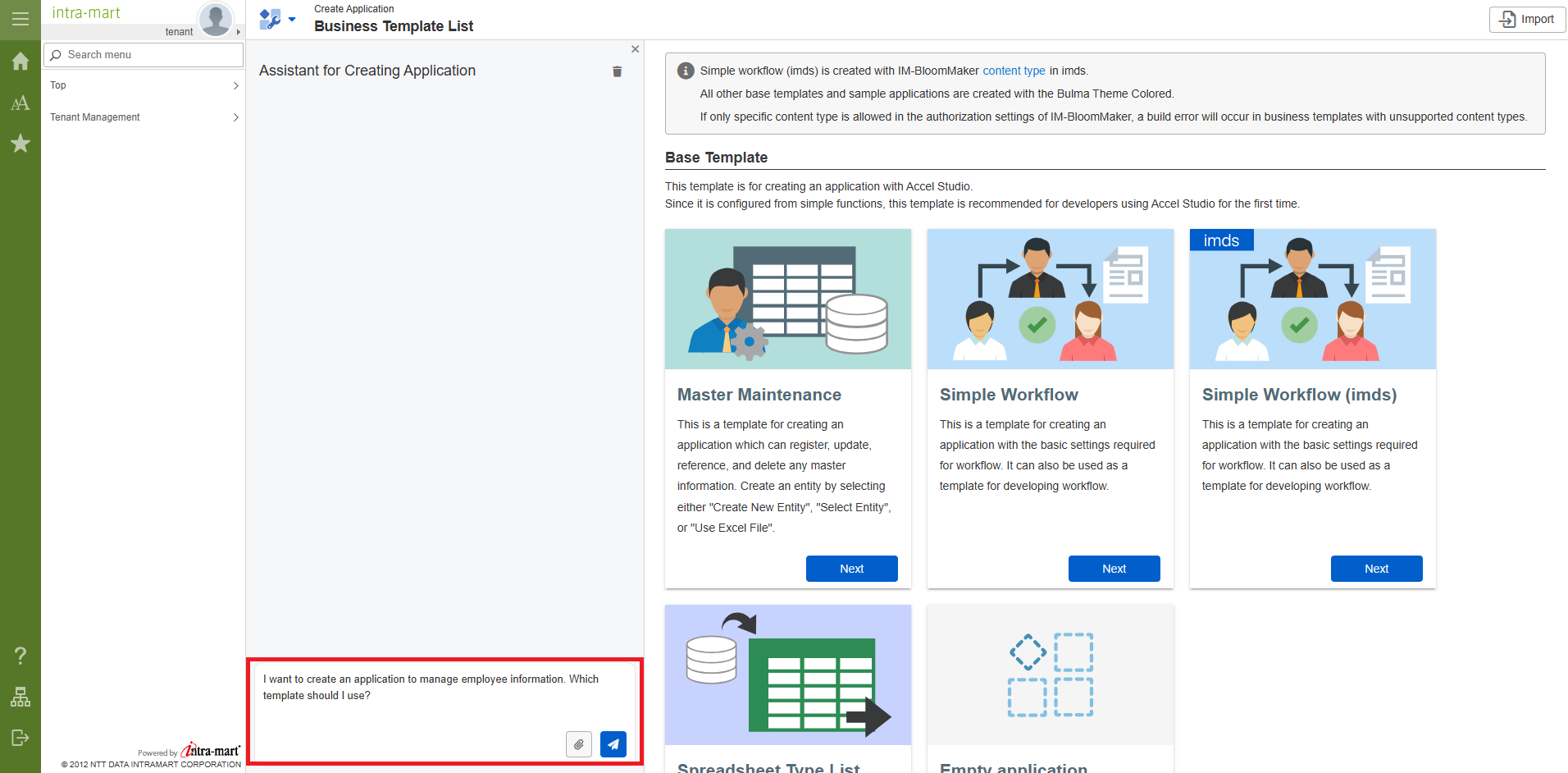Delete assistant chat with trash icon

(617, 71)
